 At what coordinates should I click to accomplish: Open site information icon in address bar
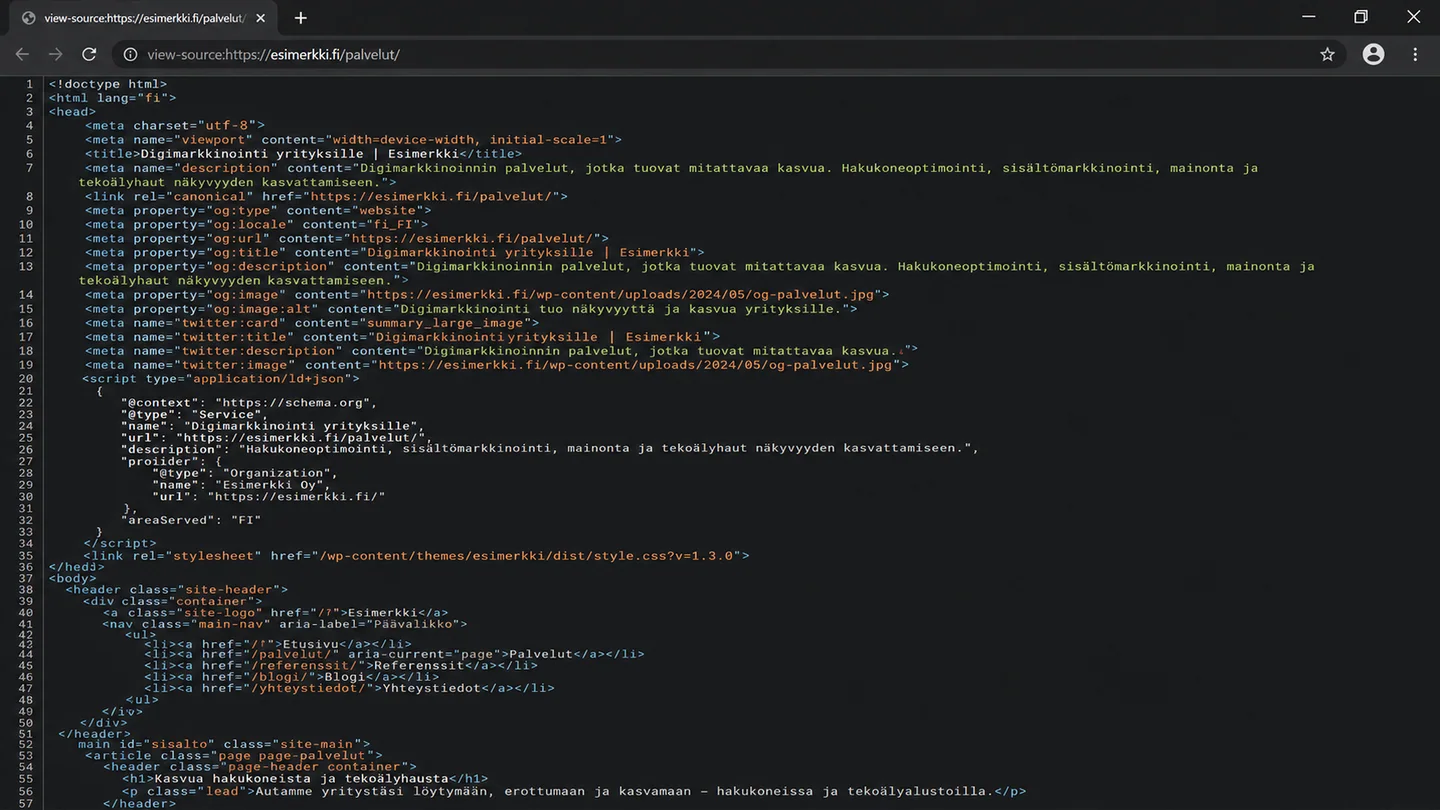coord(130,54)
